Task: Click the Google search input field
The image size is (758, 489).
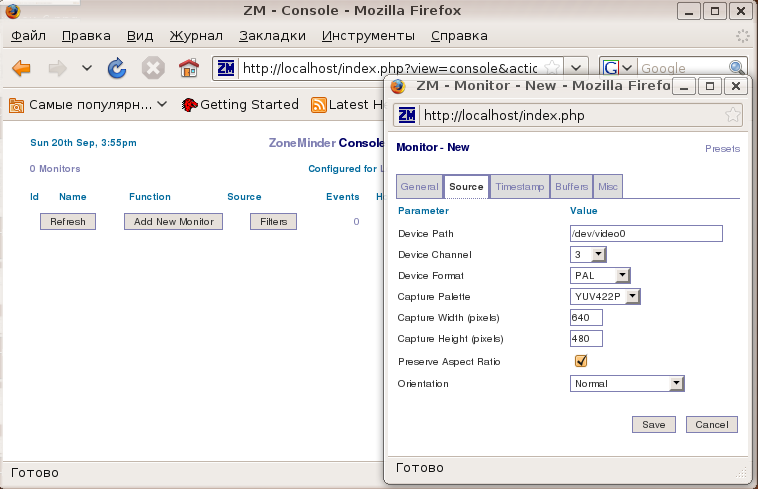Action: pos(684,68)
